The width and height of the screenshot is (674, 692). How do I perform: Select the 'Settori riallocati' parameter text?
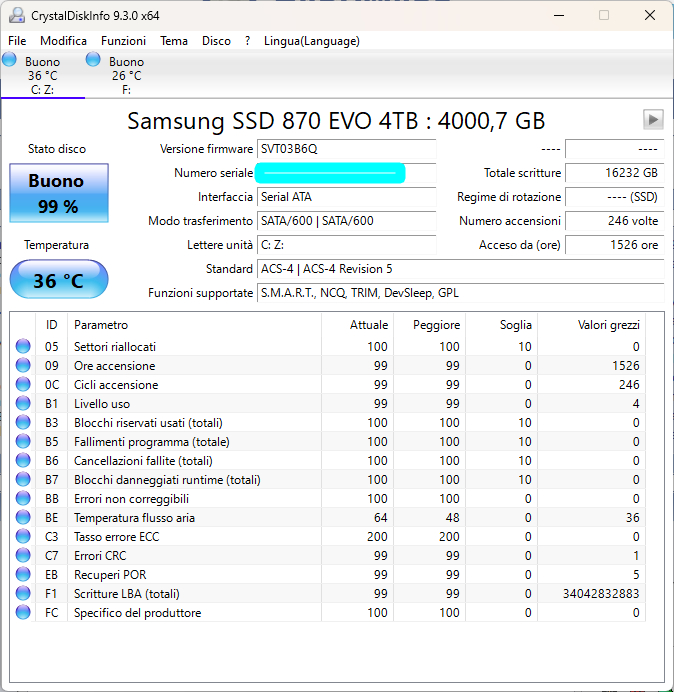pos(115,347)
